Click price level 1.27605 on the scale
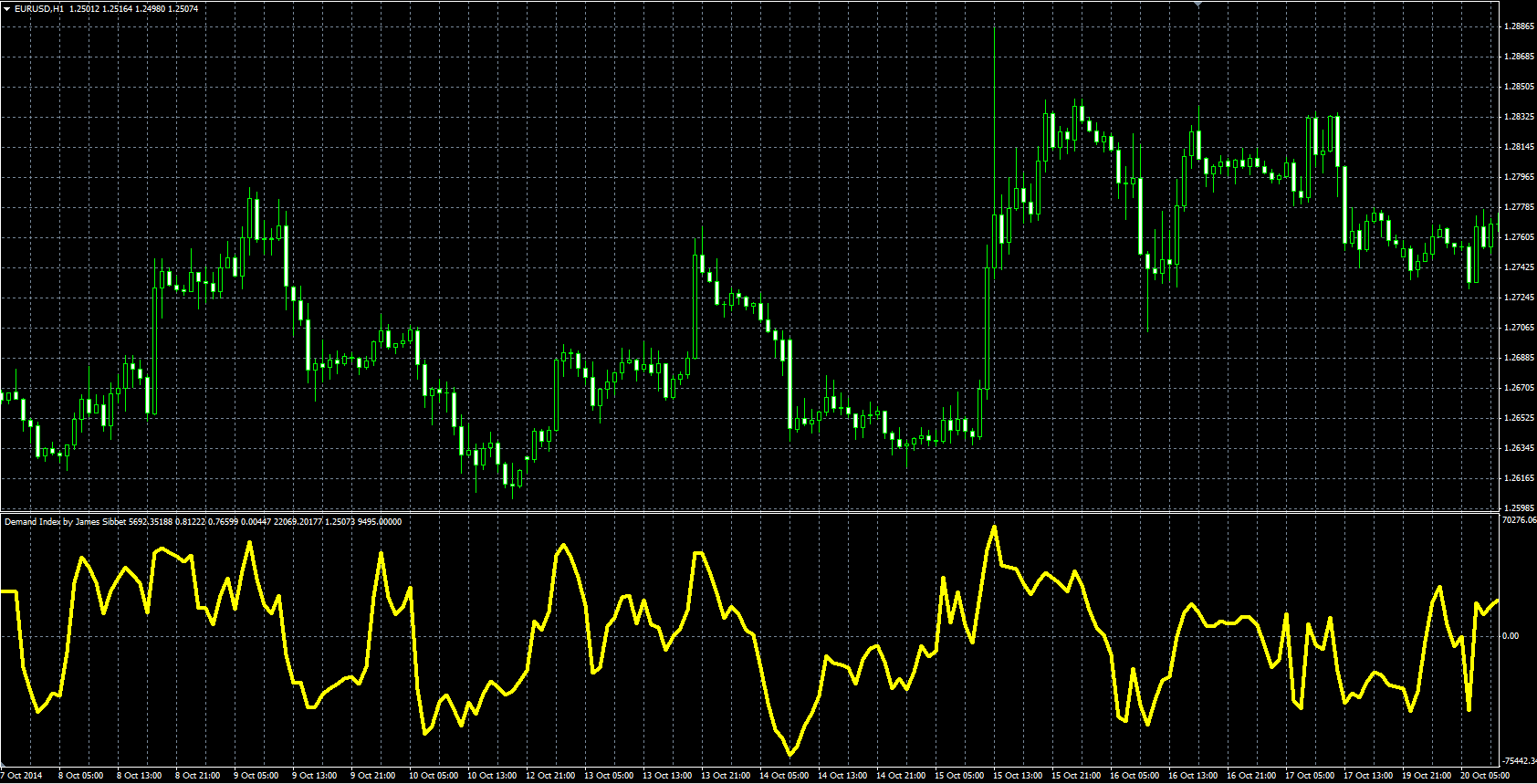This screenshot has width=1537, height=784. pos(1518,237)
